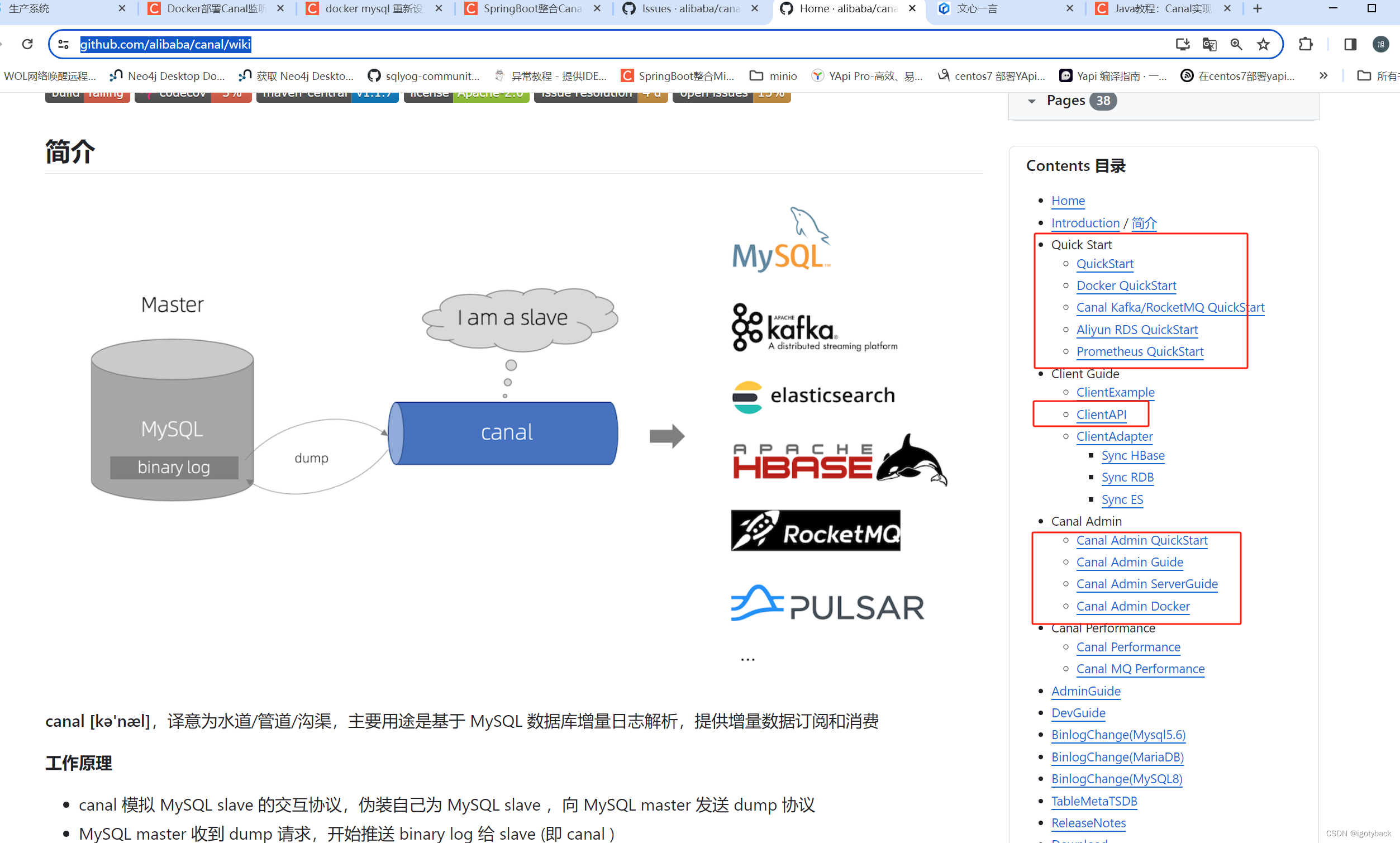Open the TableMetaTSDB link
The image size is (1400, 843).
[x=1094, y=801]
